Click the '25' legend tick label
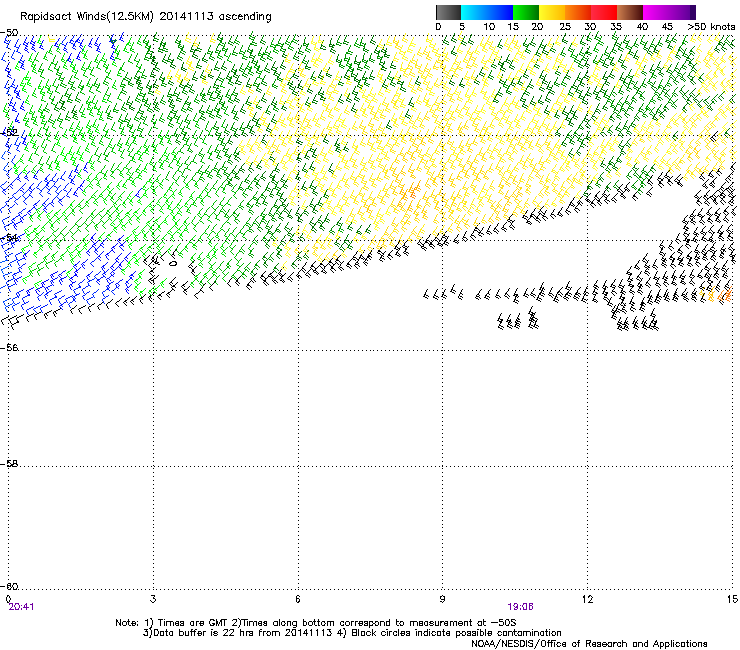Image resolution: width=740 pixels, height=650 pixels. (565, 27)
